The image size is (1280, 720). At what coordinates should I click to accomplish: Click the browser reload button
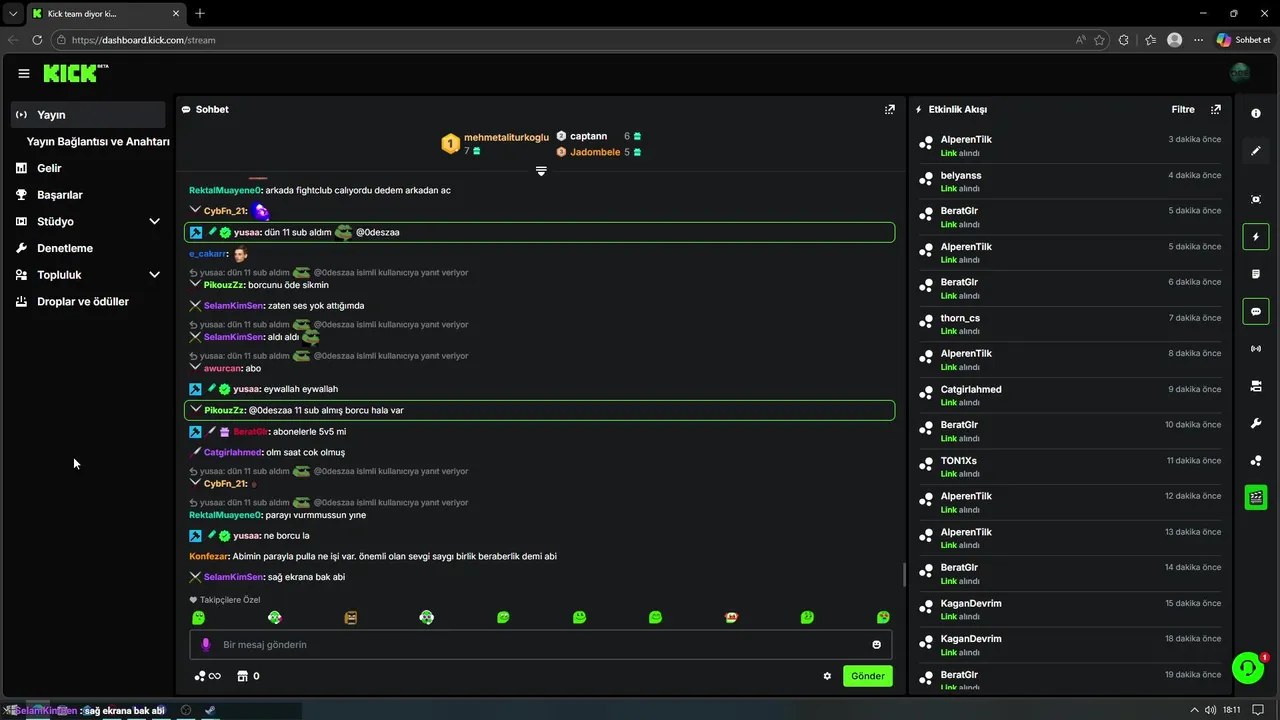37,40
